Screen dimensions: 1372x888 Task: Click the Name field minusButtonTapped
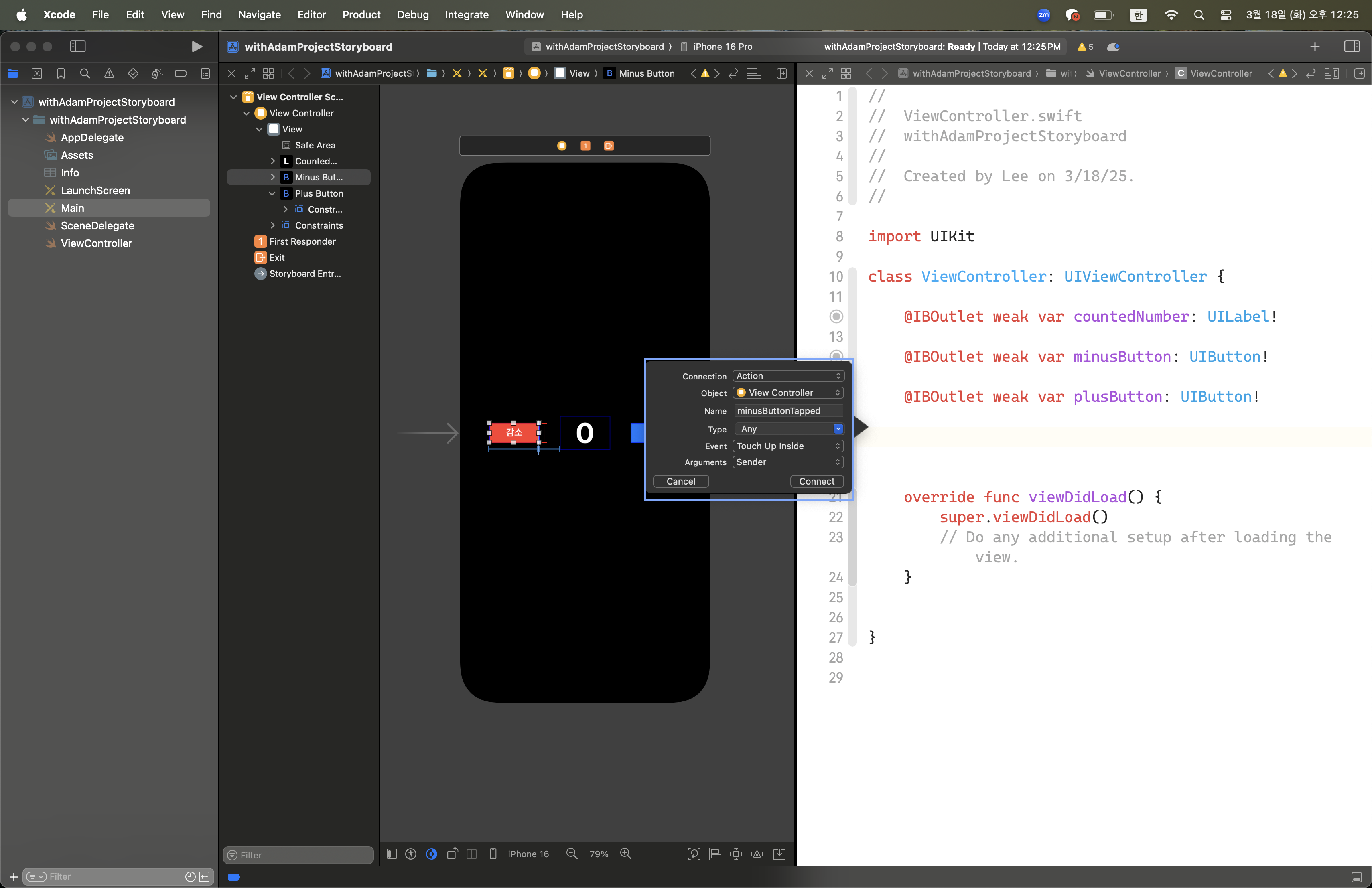click(789, 411)
